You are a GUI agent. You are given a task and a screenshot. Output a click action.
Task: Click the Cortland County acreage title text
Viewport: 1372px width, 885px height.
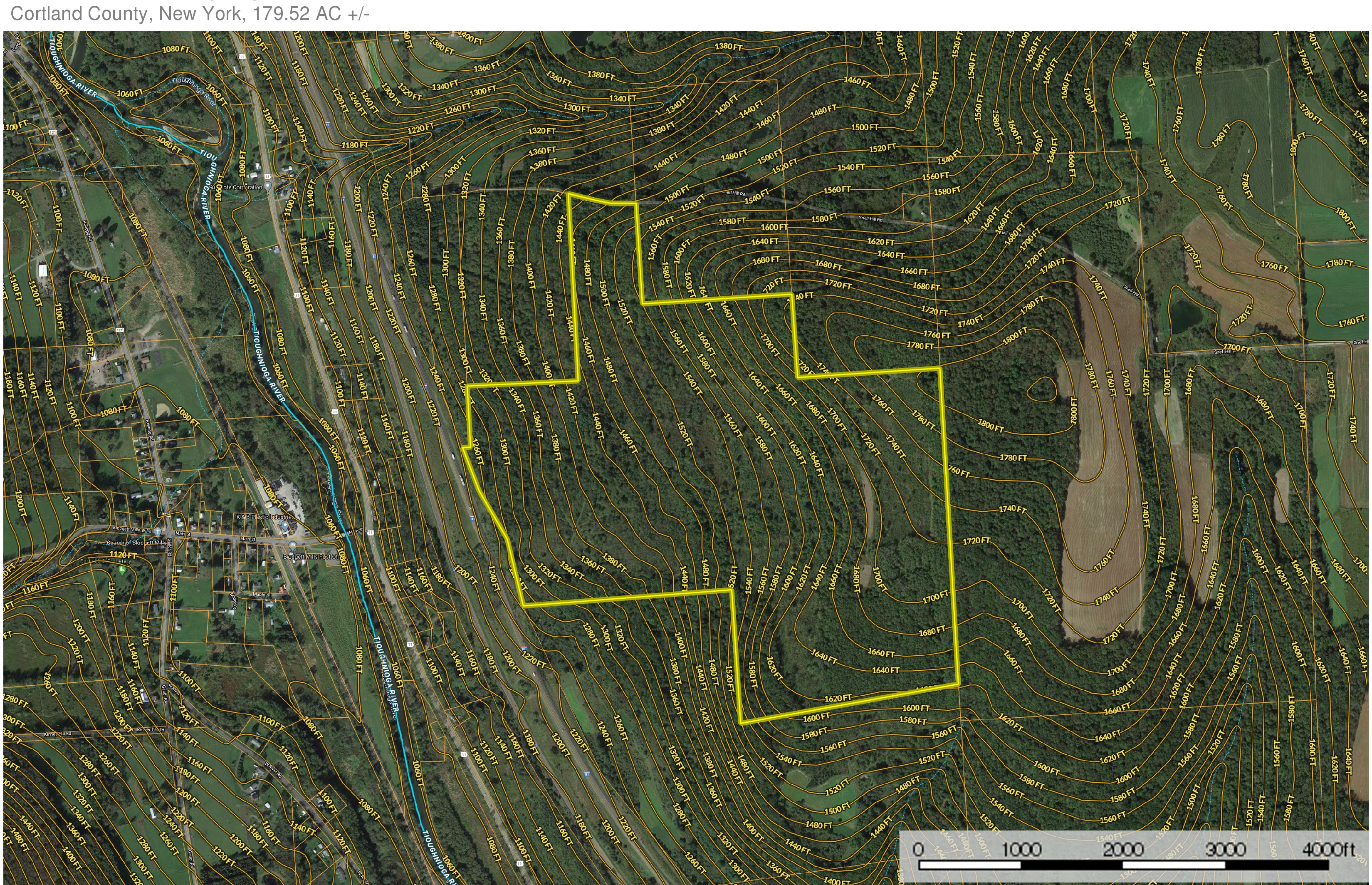[x=190, y=14]
